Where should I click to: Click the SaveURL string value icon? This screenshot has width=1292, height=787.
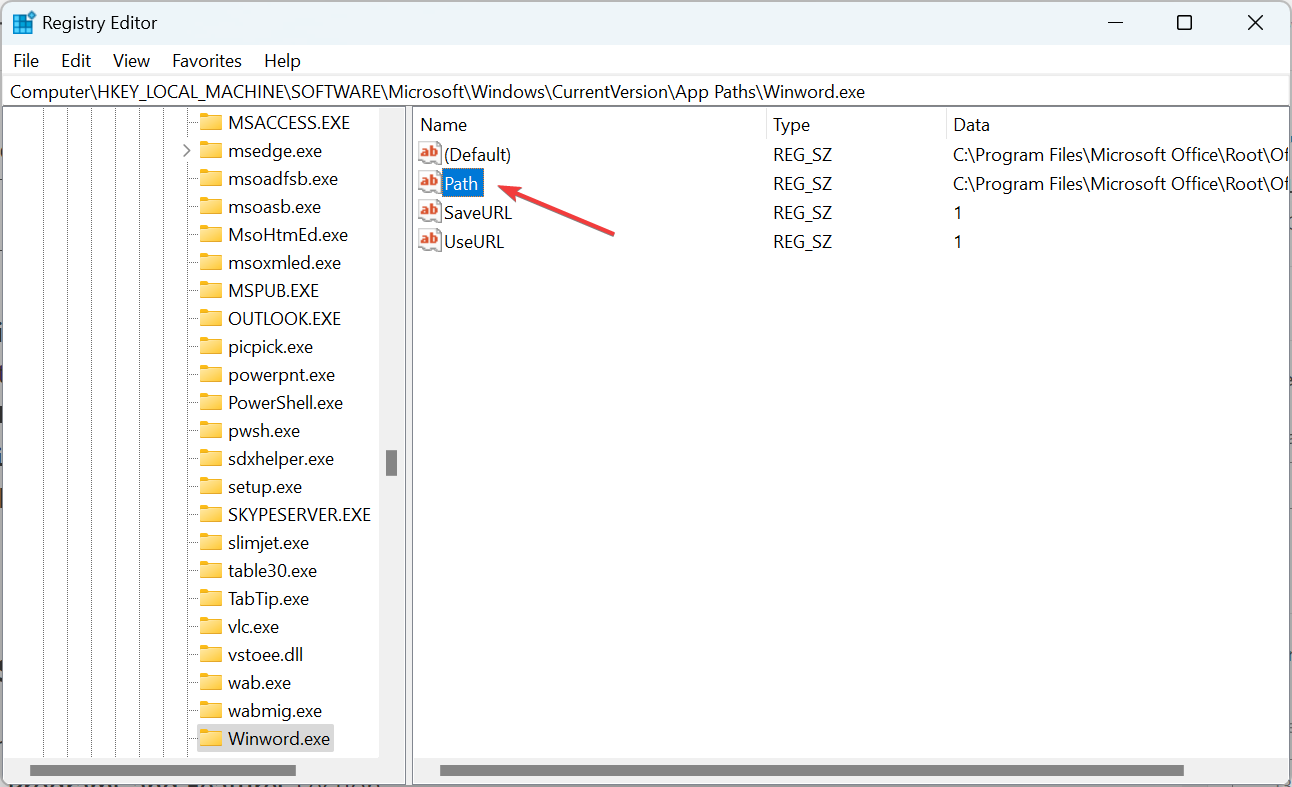(x=429, y=212)
